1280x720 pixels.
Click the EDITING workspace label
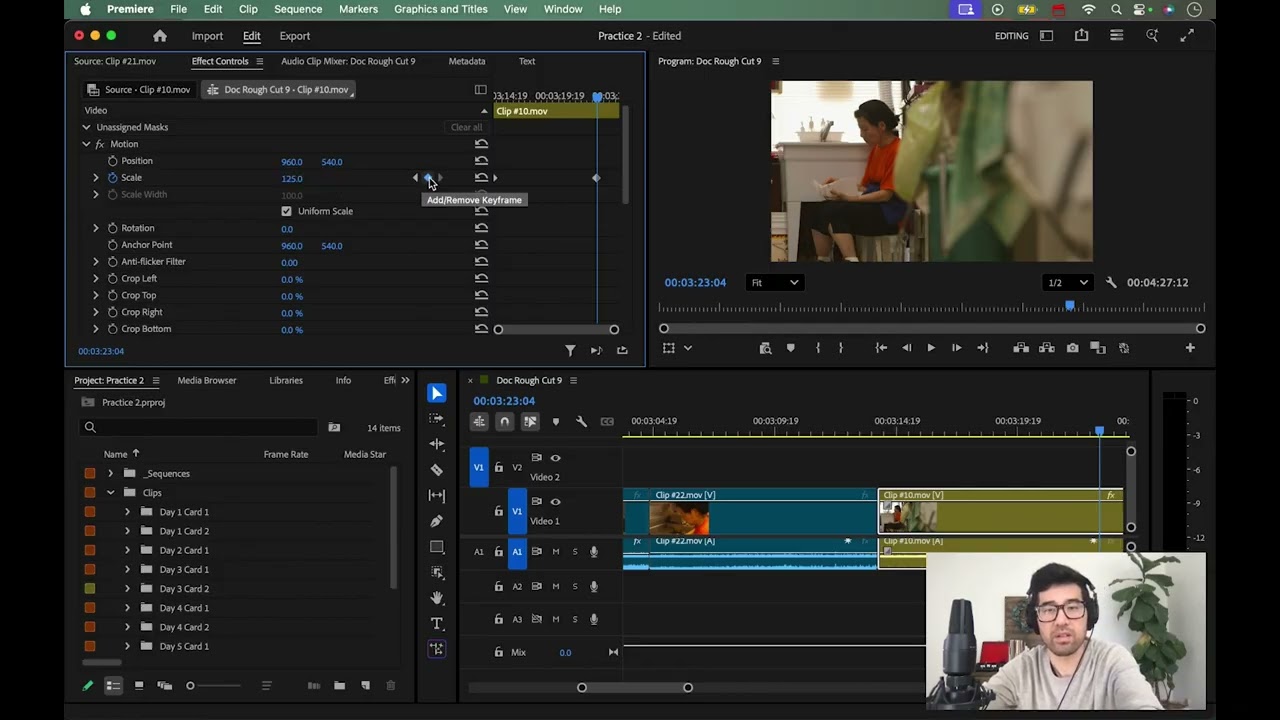[x=1011, y=36]
